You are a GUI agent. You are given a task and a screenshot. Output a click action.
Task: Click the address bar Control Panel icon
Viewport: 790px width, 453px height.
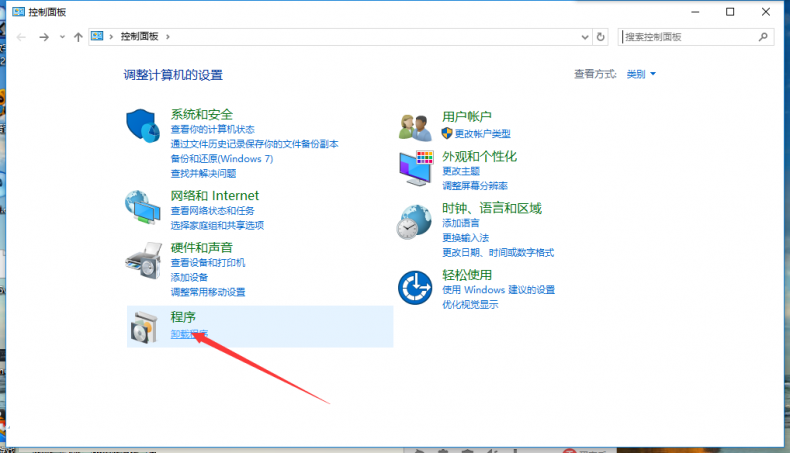tap(97, 36)
